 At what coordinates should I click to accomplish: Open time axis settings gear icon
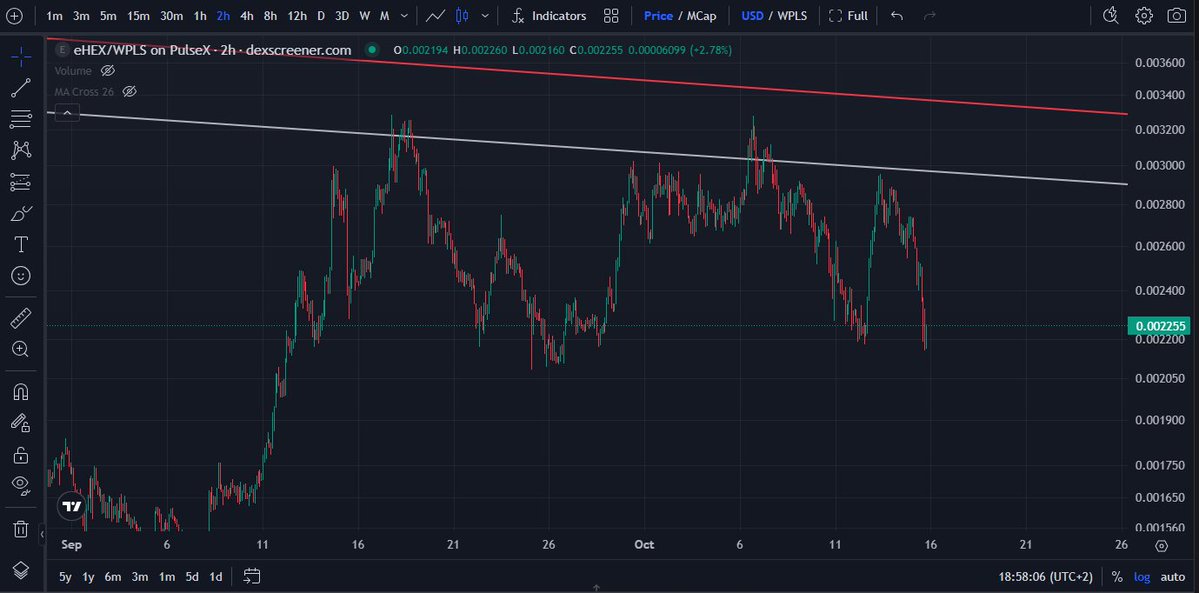click(1162, 546)
